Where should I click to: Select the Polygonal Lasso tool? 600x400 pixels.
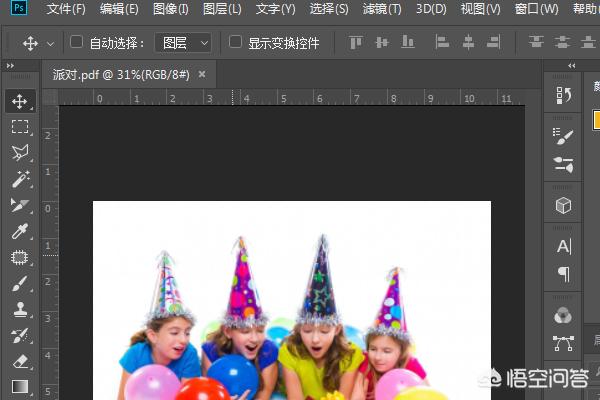pyautogui.click(x=19, y=153)
